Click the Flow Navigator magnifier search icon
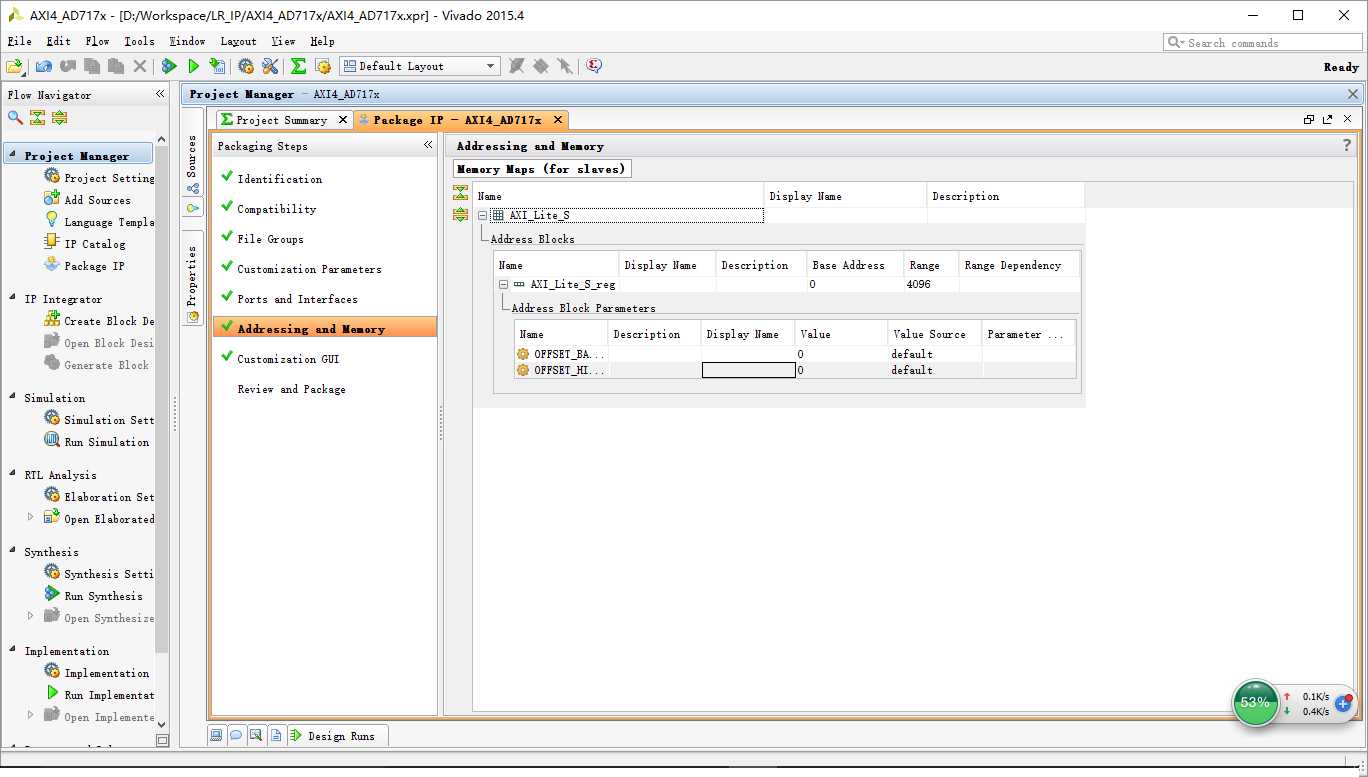Image resolution: width=1368 pixels, height=777 pixels. [x=15, y=117]
